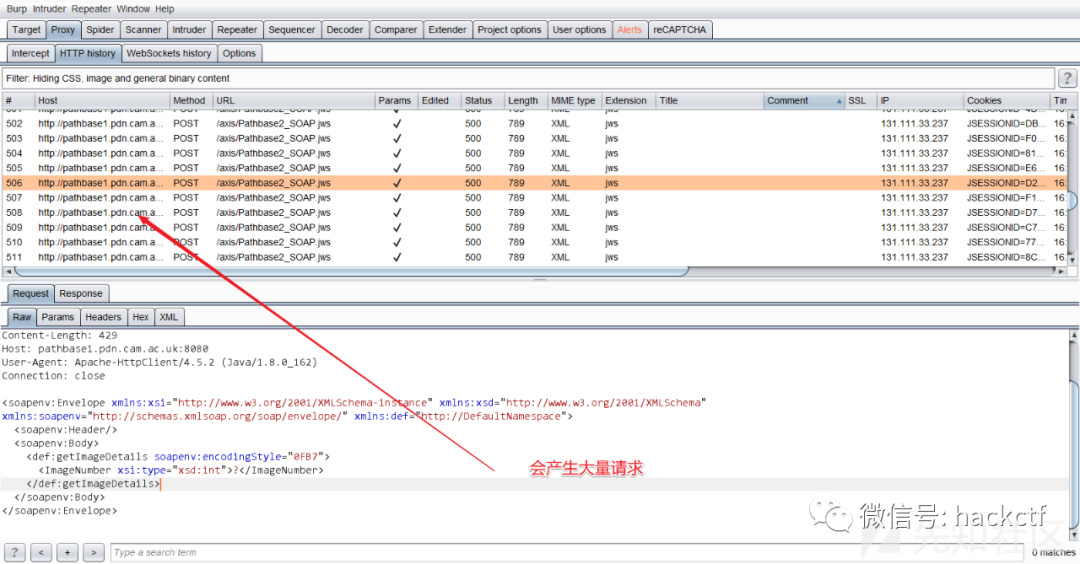
Task: Open the Scanner tab
Action: click(x=143, y=30)
